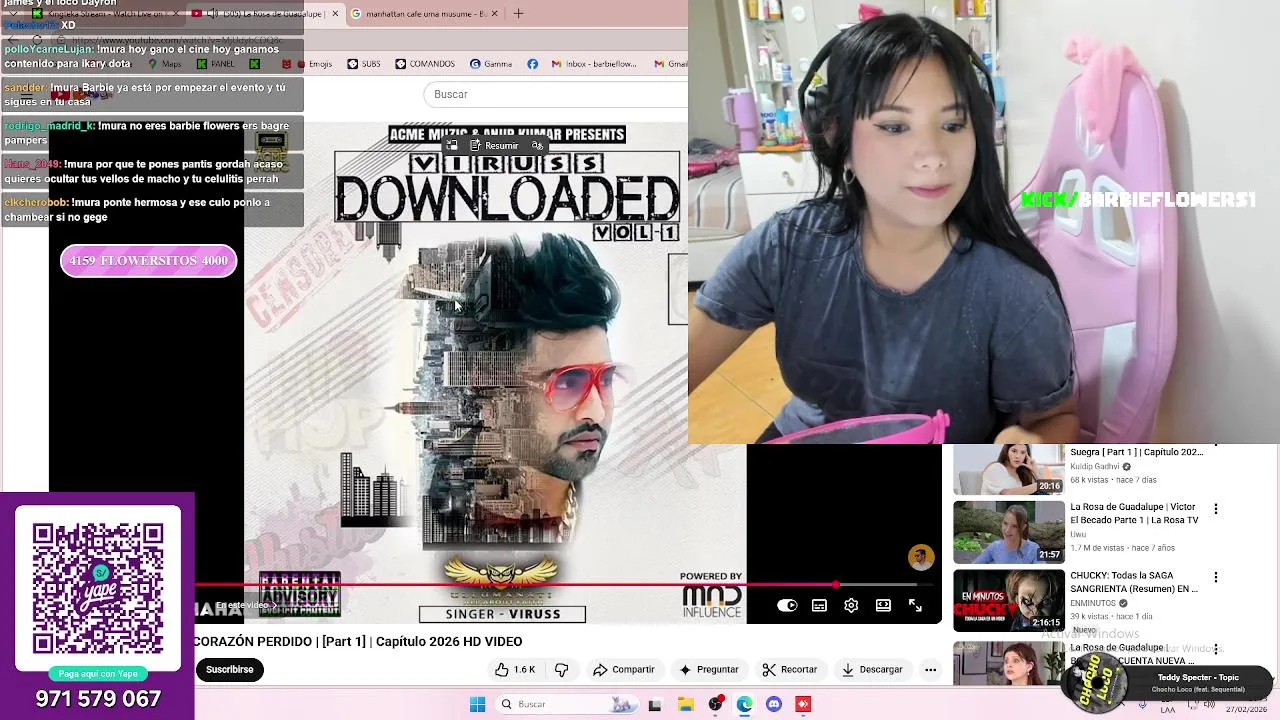Open options menu for Victor El Becado video
Screen dimensions: 1280x720
[x=1216, y=509]
